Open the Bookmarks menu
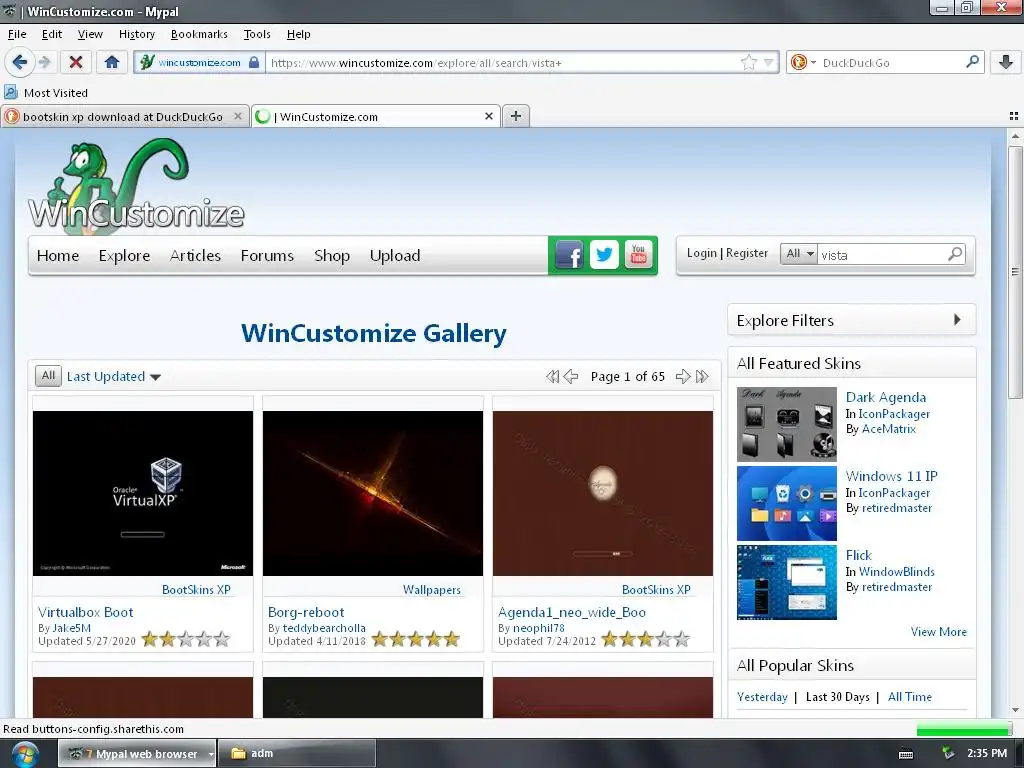1024x768 pixels. click(x=199, y=34)
